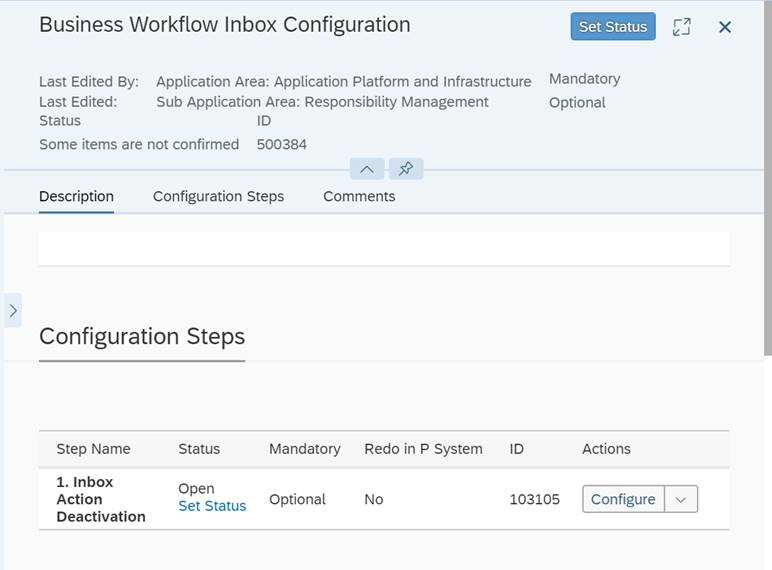Click the empty description text area
This screenshot has width=772, height=570.
click(x=384, y=249)
